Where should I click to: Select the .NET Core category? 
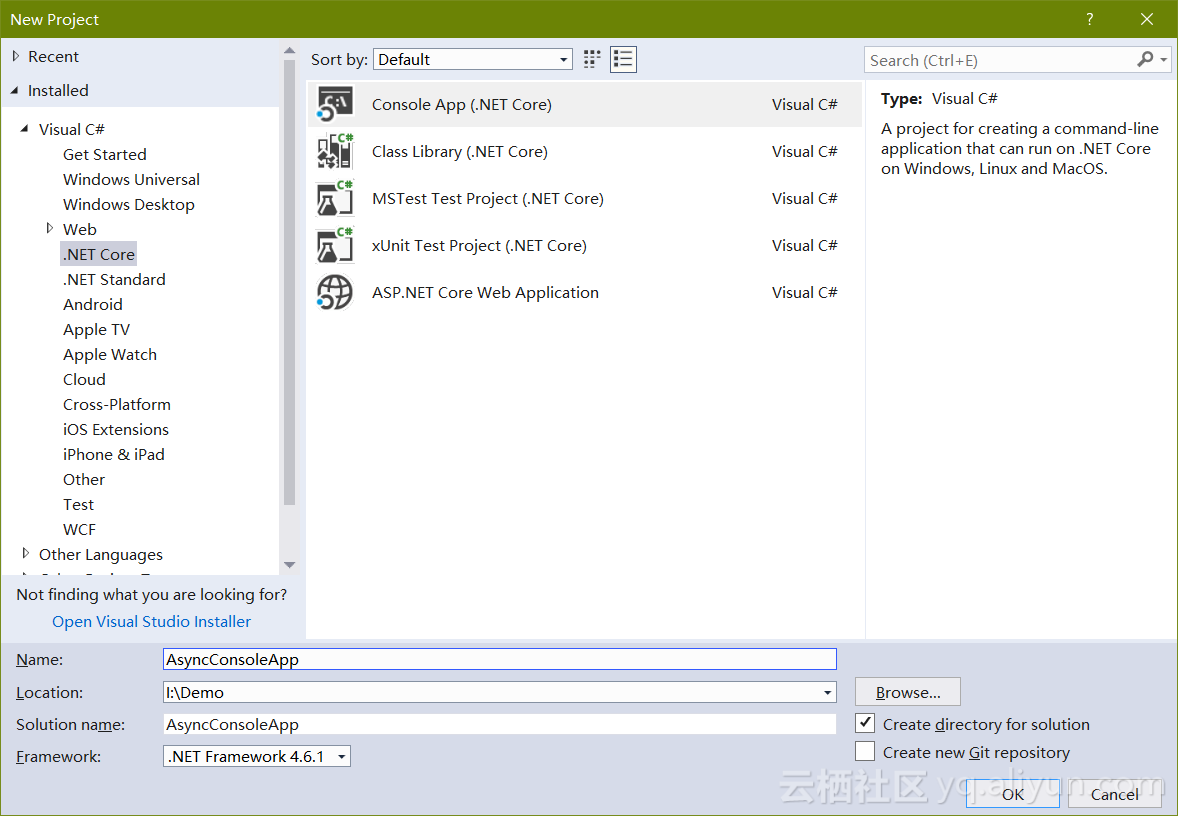(98, 254)
